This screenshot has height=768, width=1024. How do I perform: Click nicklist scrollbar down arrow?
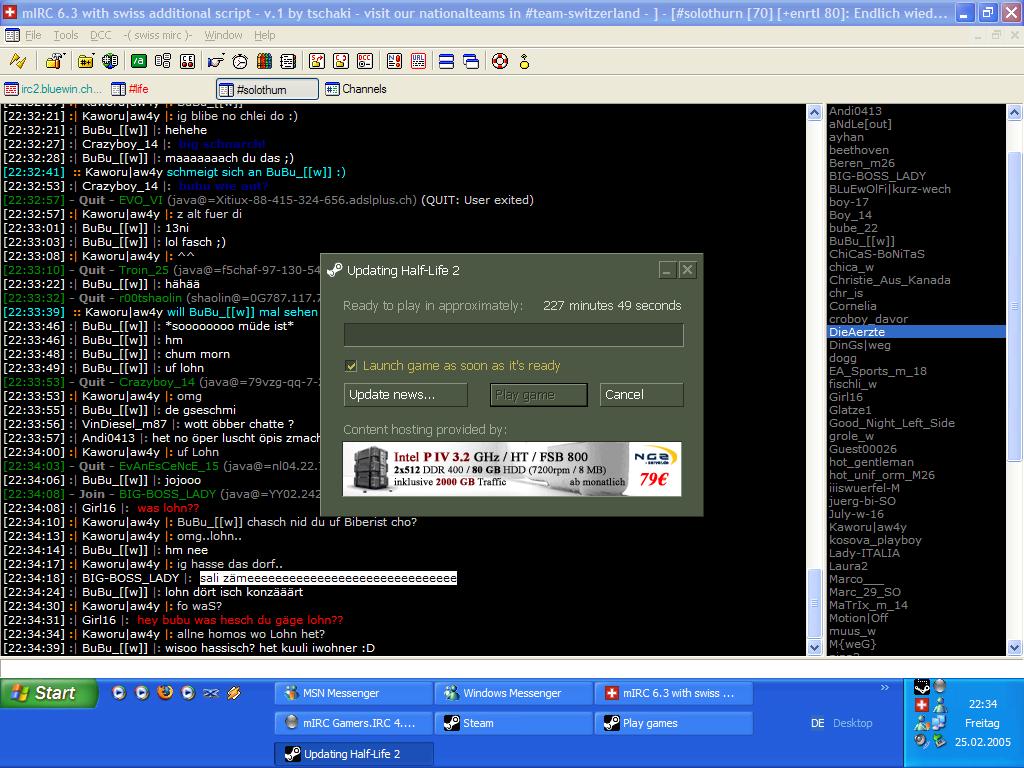1014,648
